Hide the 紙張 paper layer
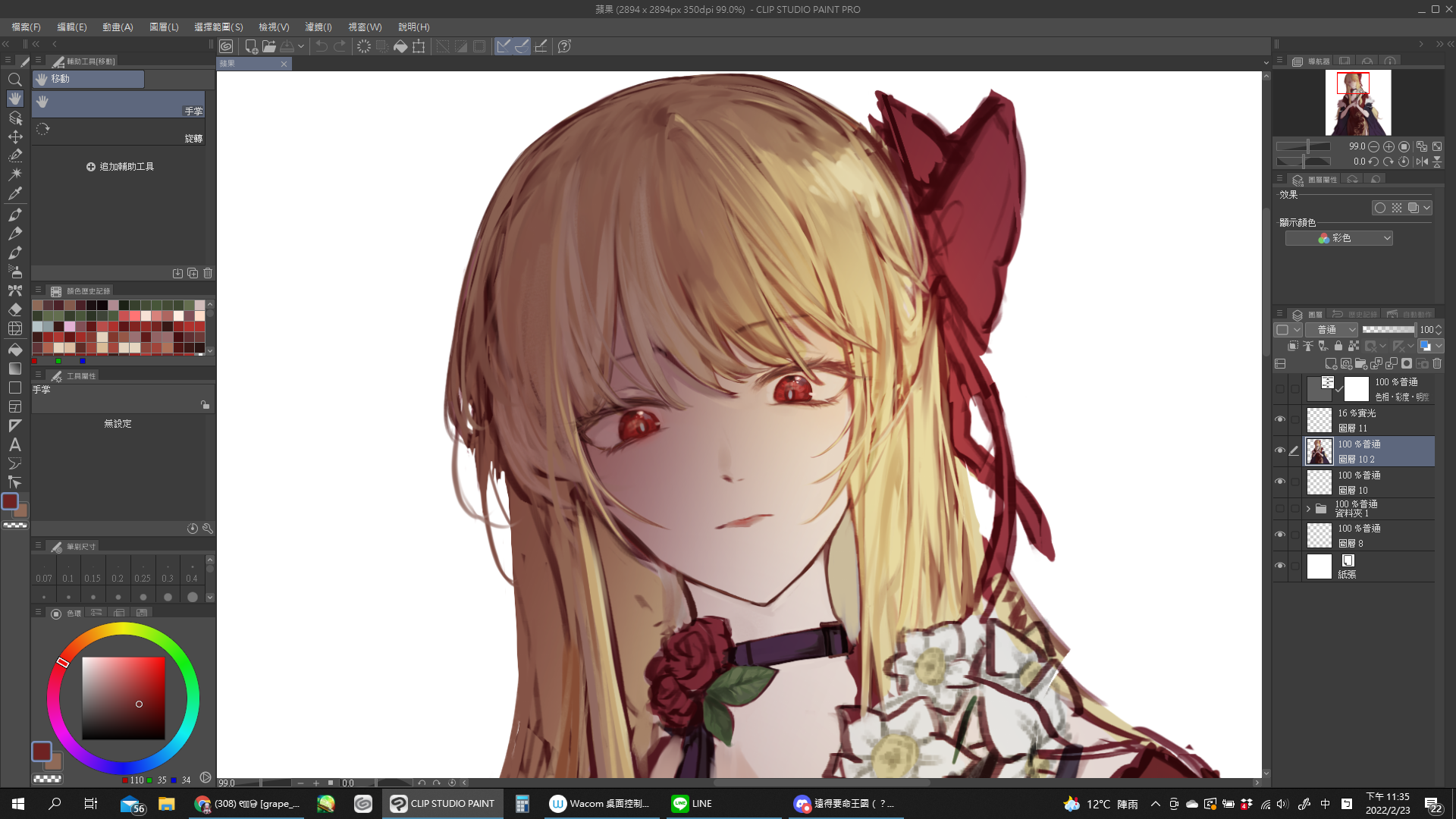The width and height of the screenshot is (1456, 819). pos(1280,566)
